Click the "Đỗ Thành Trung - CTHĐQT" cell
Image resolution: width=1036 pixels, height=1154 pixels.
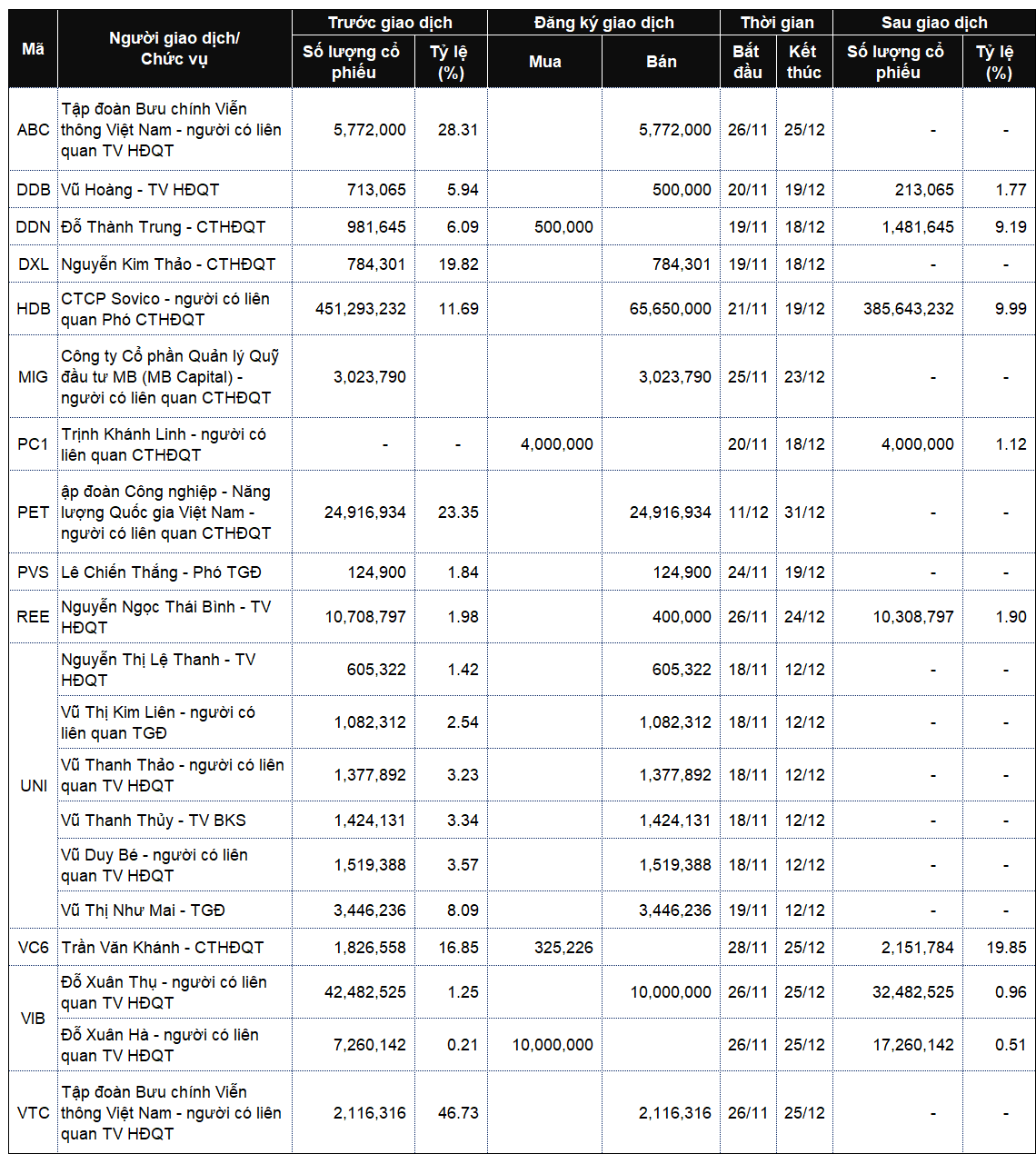[164, 227]
